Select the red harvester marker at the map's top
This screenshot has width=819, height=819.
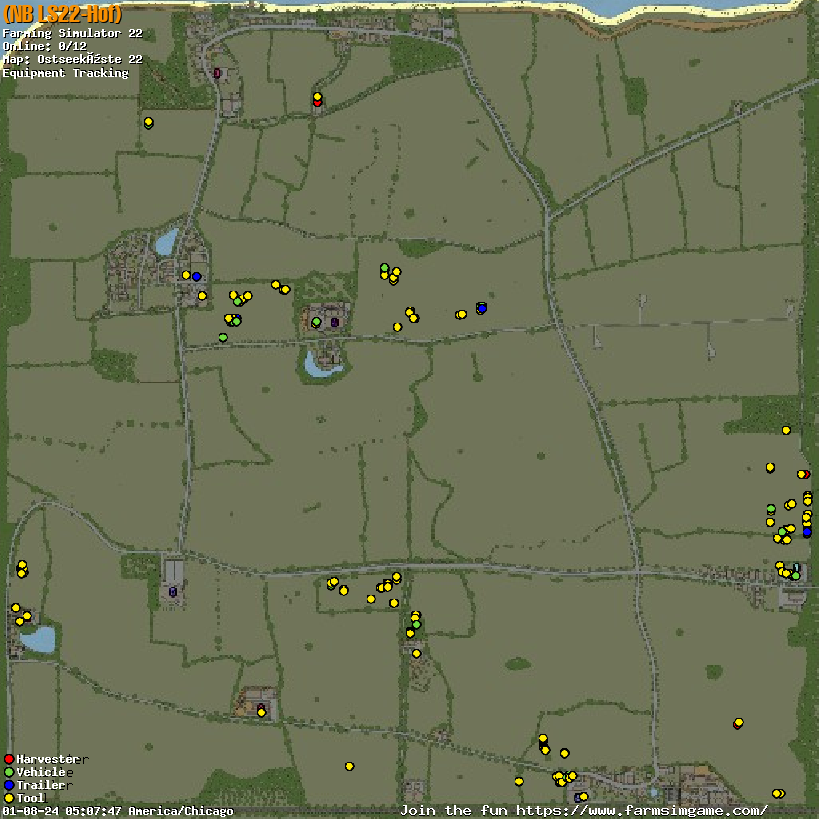point(317,102)
